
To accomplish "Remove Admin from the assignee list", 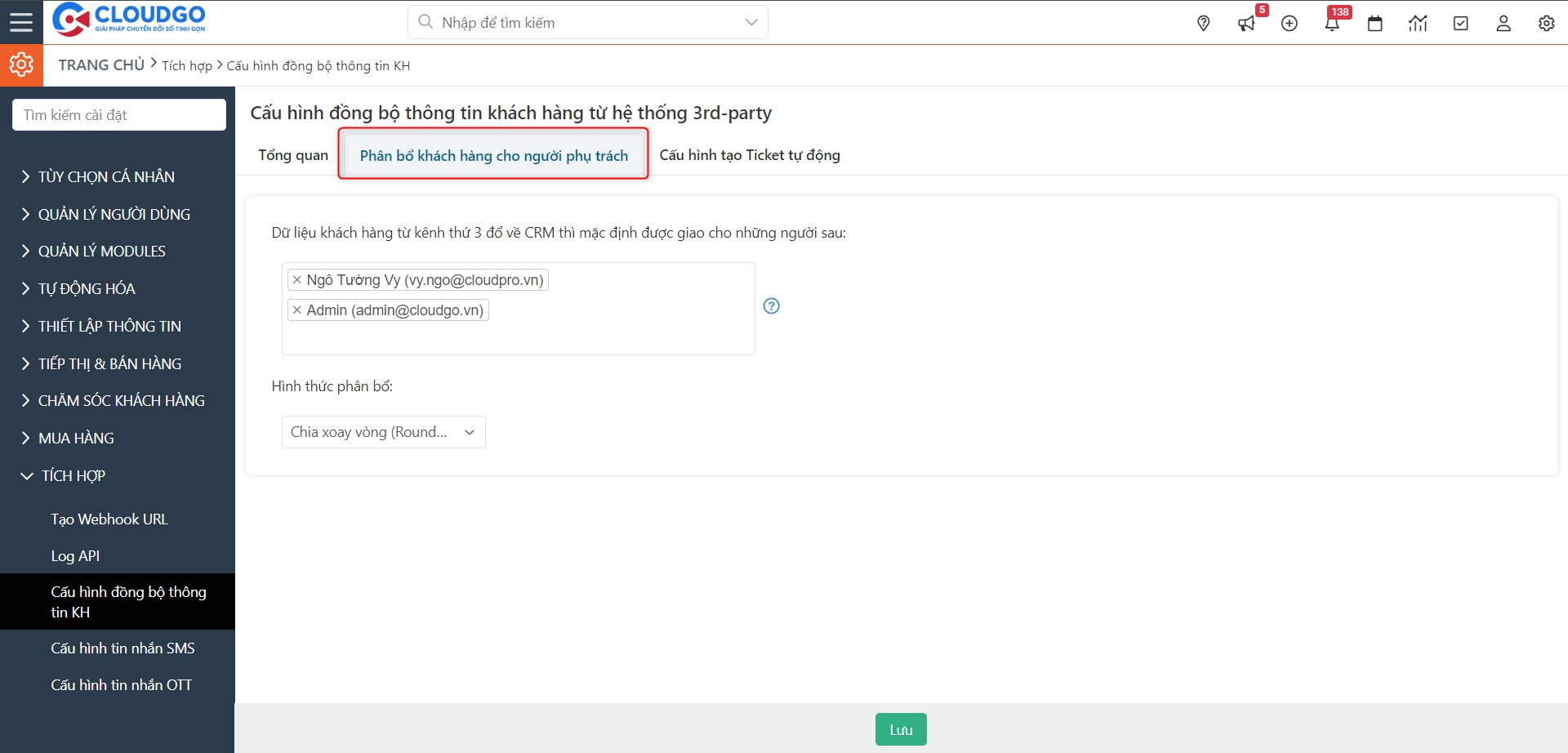I will (297, 310).
